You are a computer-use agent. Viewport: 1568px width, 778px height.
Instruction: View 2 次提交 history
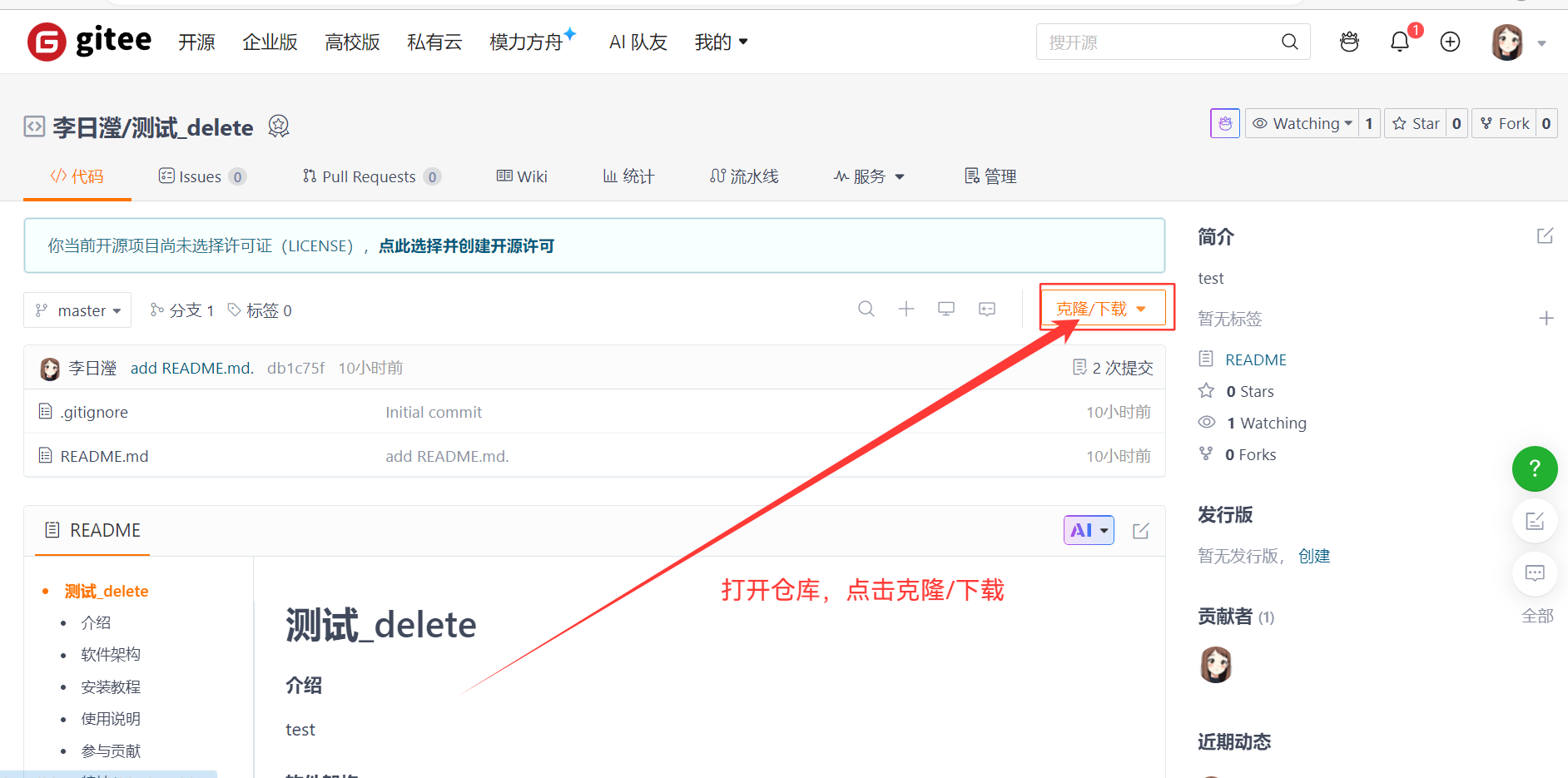point(1113,368)
